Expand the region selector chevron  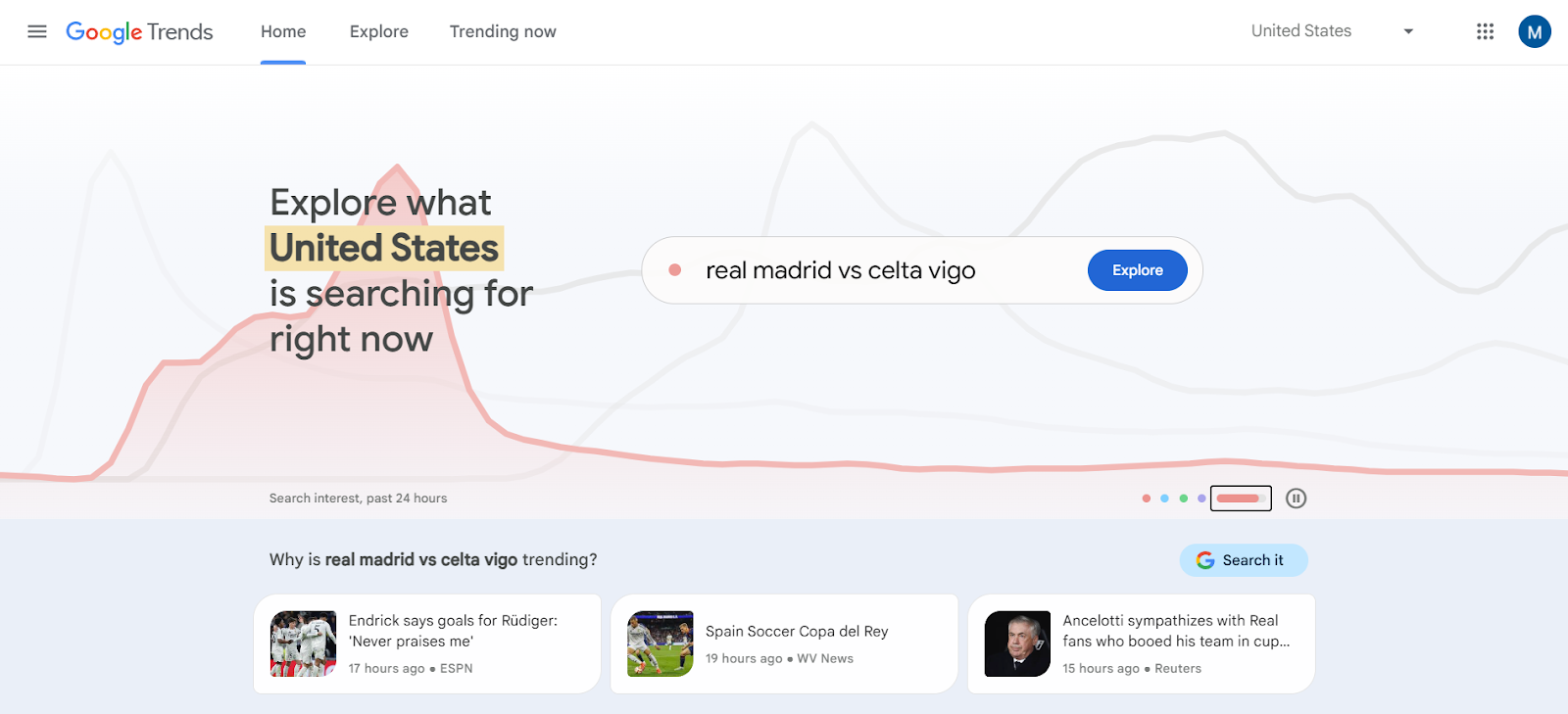pos(1407,31)
